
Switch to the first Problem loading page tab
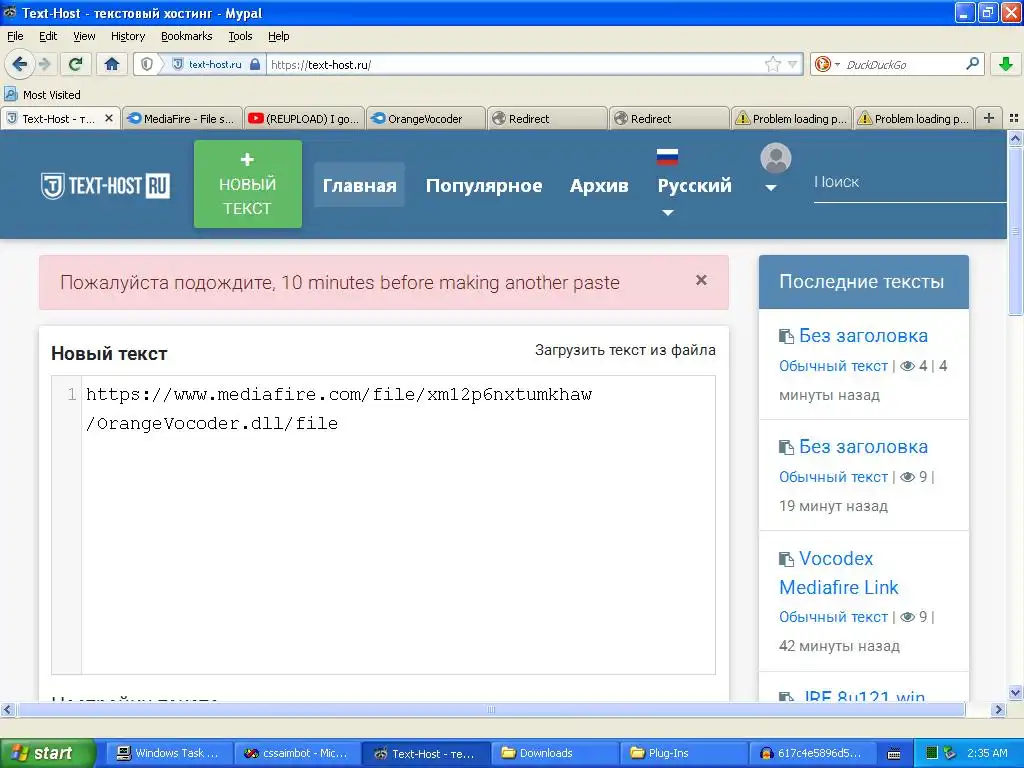tap(792, 119)
